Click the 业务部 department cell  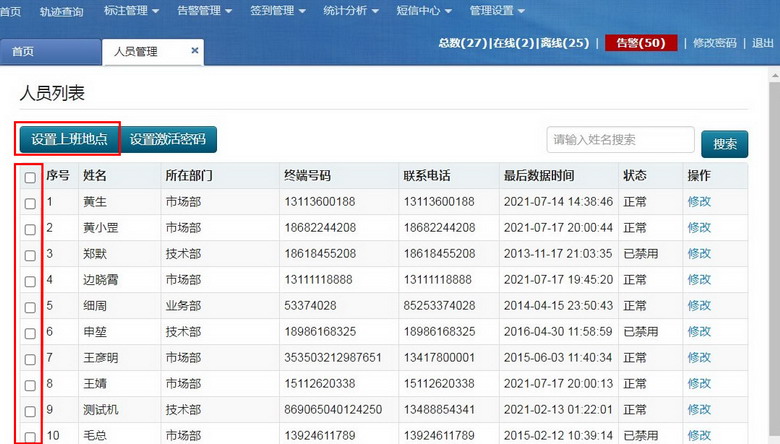(184, 305)
